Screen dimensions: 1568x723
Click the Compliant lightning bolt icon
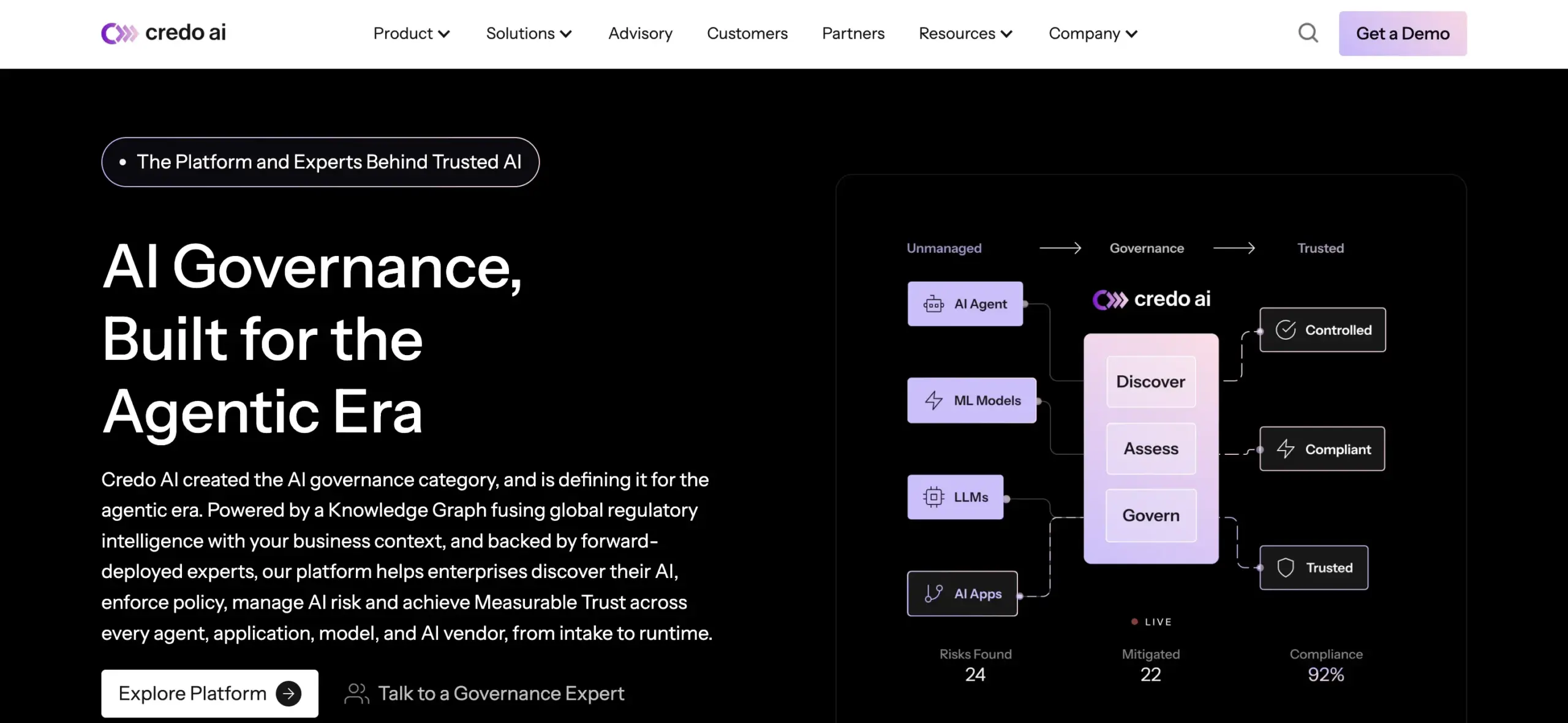tap(1286, 449)
